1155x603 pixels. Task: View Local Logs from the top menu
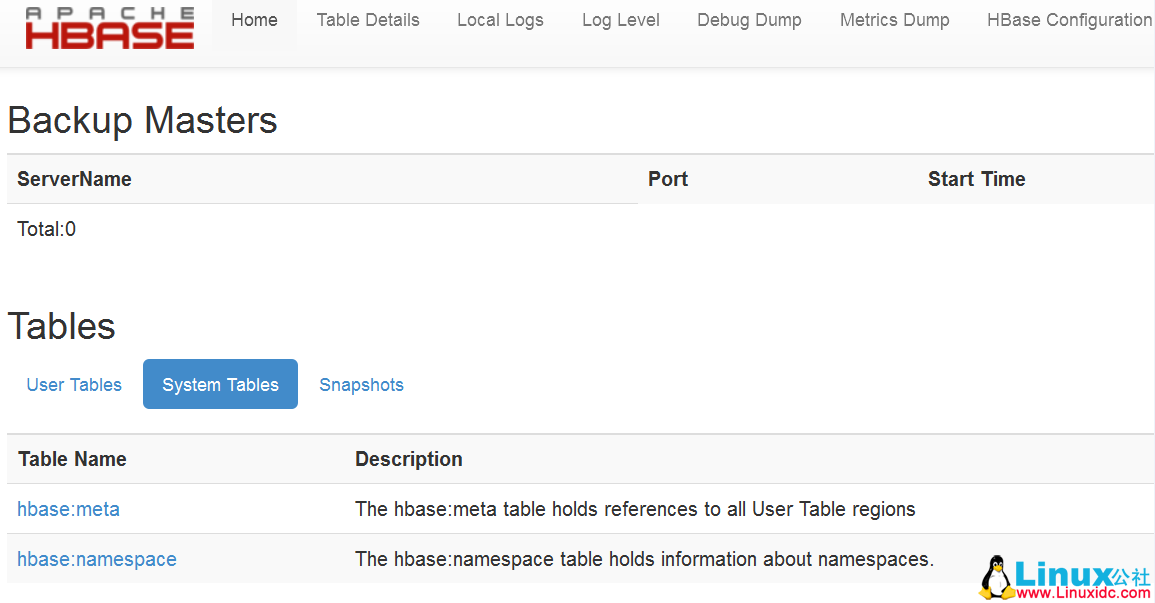point(500,19)
